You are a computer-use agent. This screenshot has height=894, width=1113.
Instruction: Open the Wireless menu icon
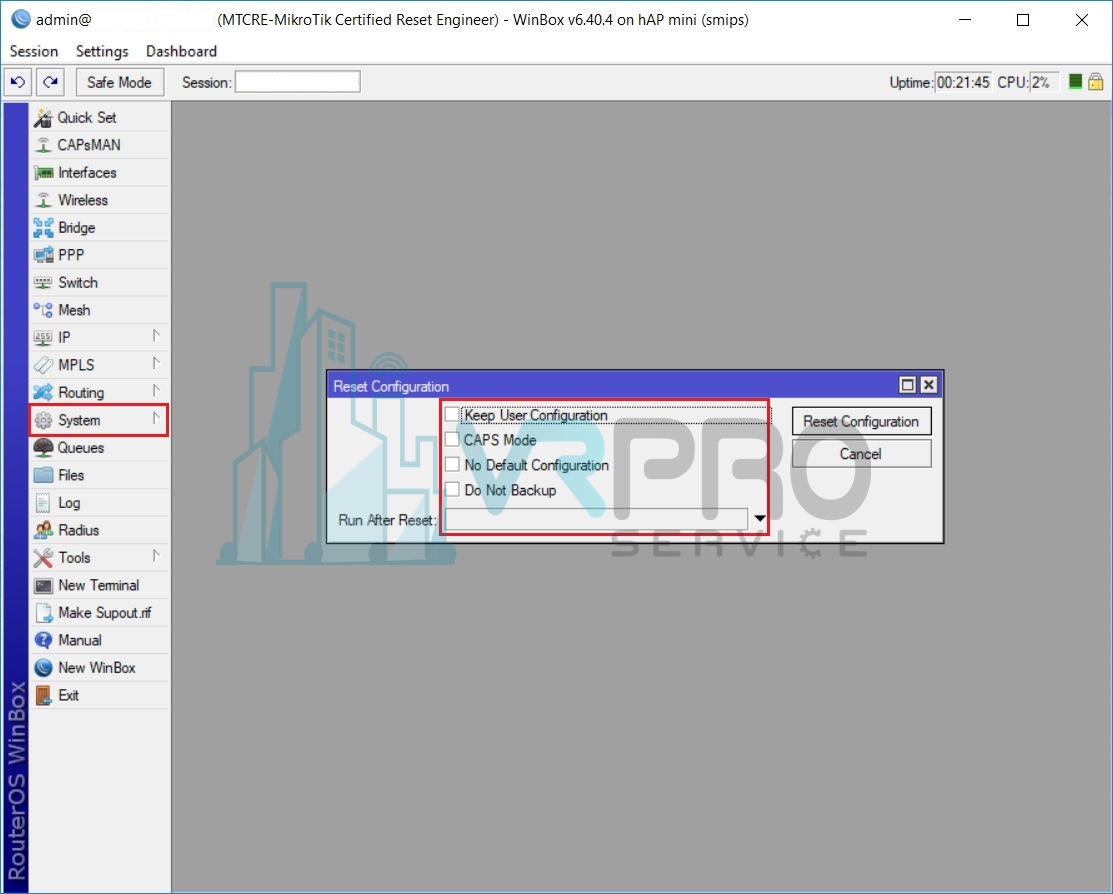(43, 200)
